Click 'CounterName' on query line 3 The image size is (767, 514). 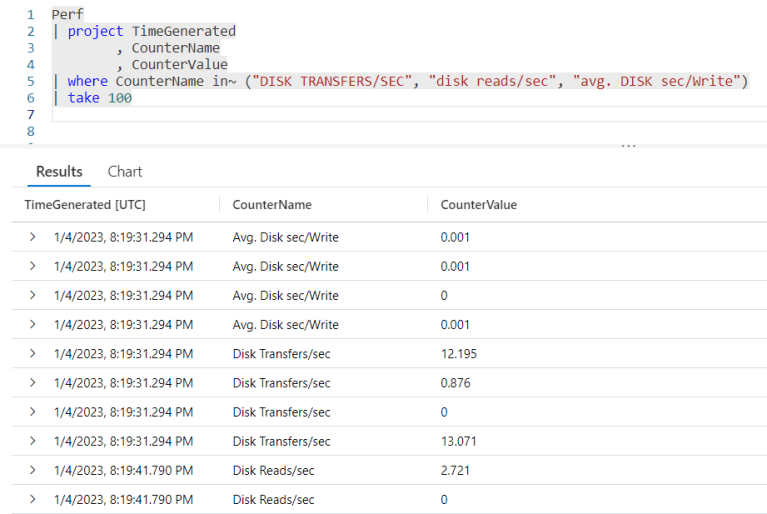click(176, 48)
